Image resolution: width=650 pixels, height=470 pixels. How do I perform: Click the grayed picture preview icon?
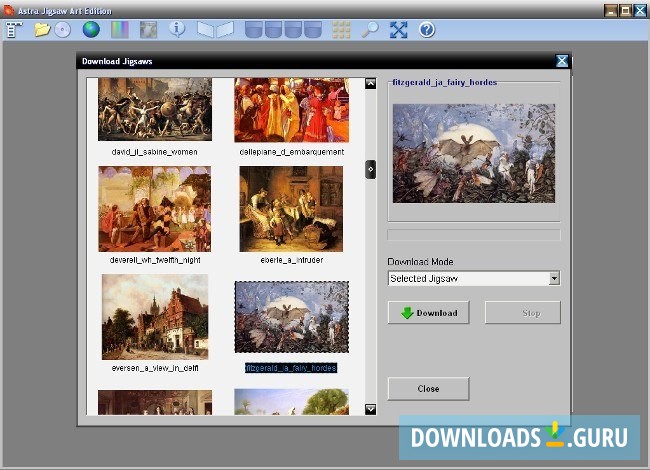(148, 30)
